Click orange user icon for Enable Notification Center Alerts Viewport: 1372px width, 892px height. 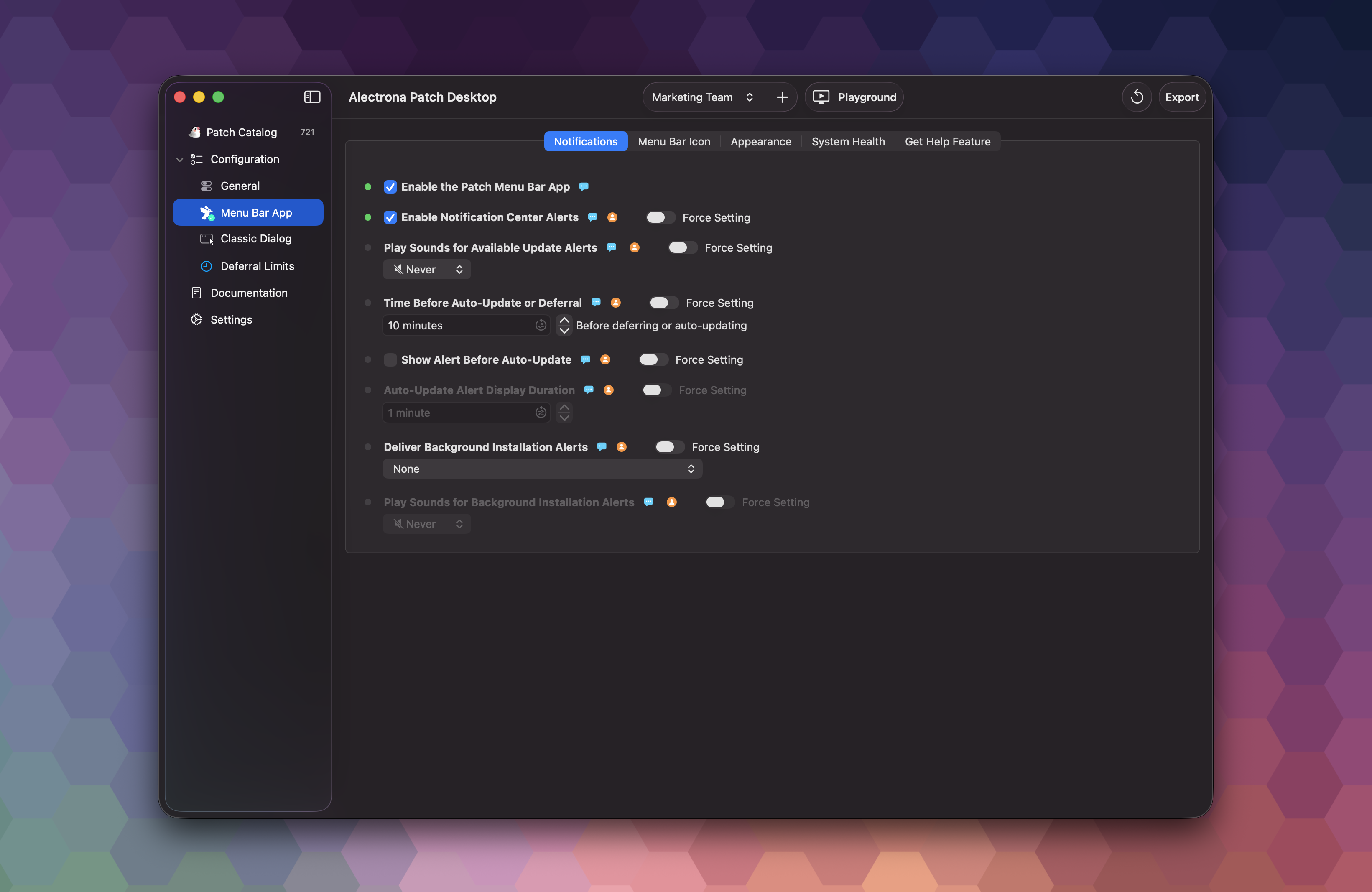(x=612, y=217)
